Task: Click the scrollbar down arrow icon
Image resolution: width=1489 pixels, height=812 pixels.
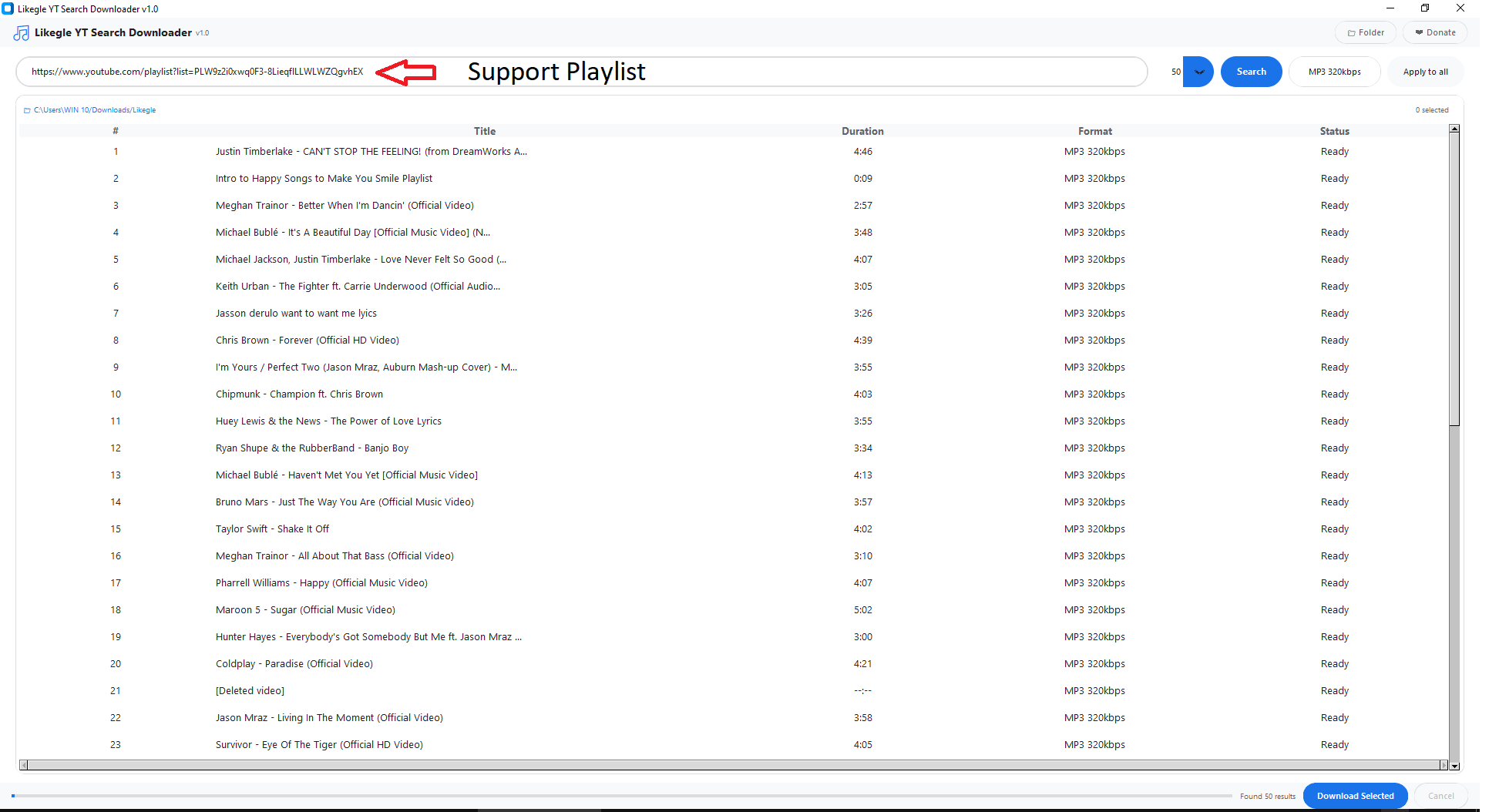Action: pyautogui.click(x=1454, y=767)
